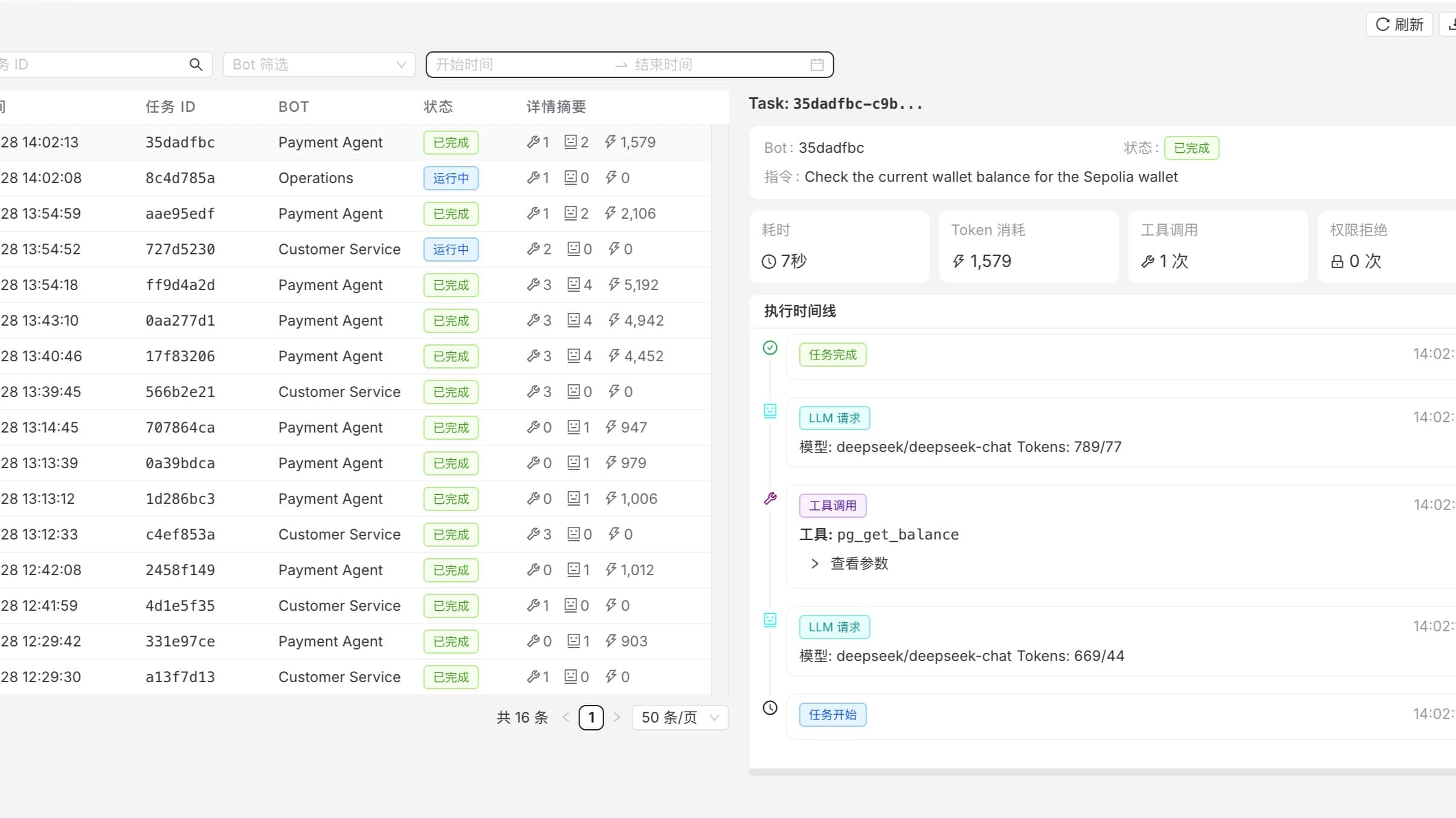Image resolution: width=1456 pixels, height=818 pixels.
Task: Click the calendar icon in date range picker
Action: (x=817, y=65)
